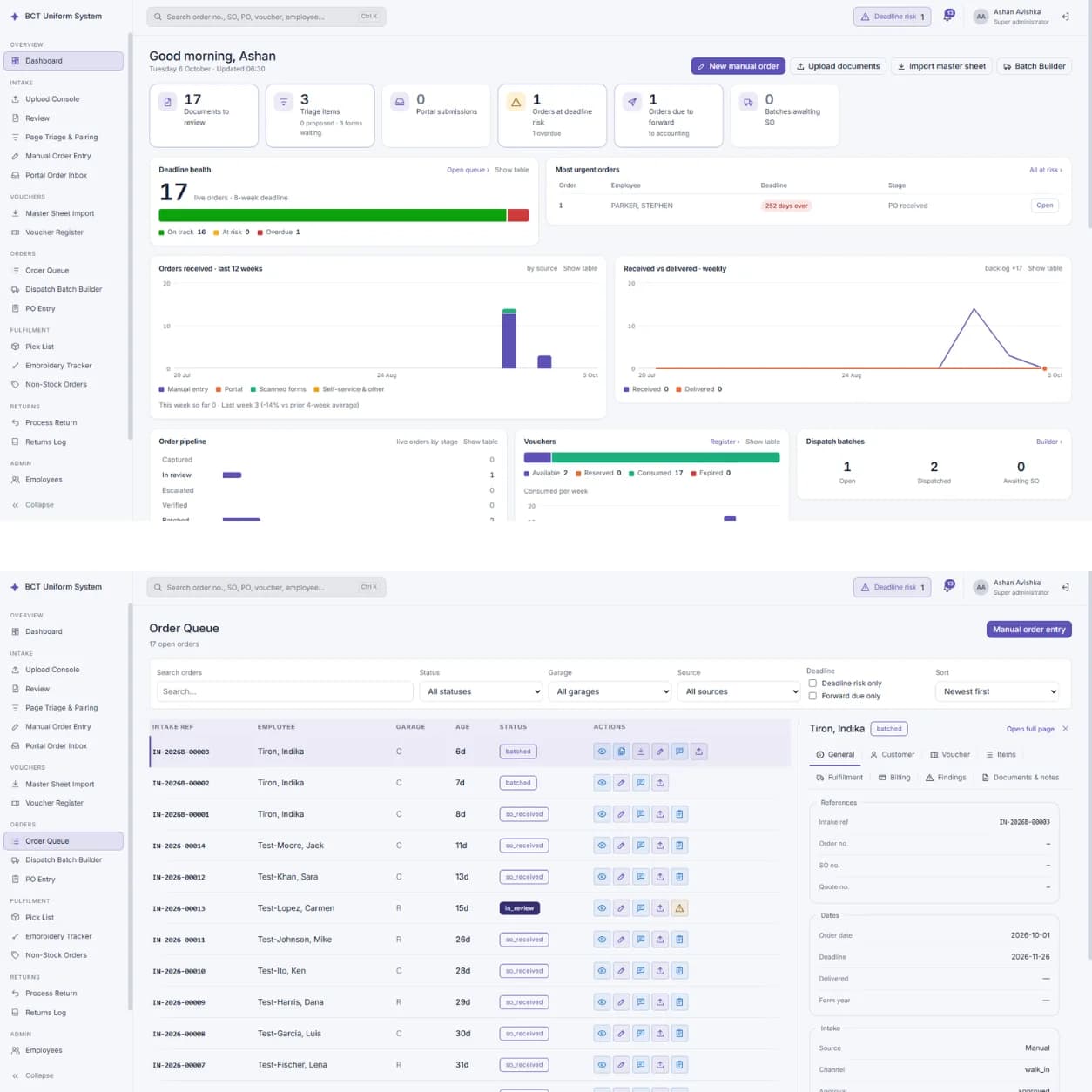Click document icon in IN-2026B-00003 row
Viewport: 1092px width, 1092px height.
(621, 751)
